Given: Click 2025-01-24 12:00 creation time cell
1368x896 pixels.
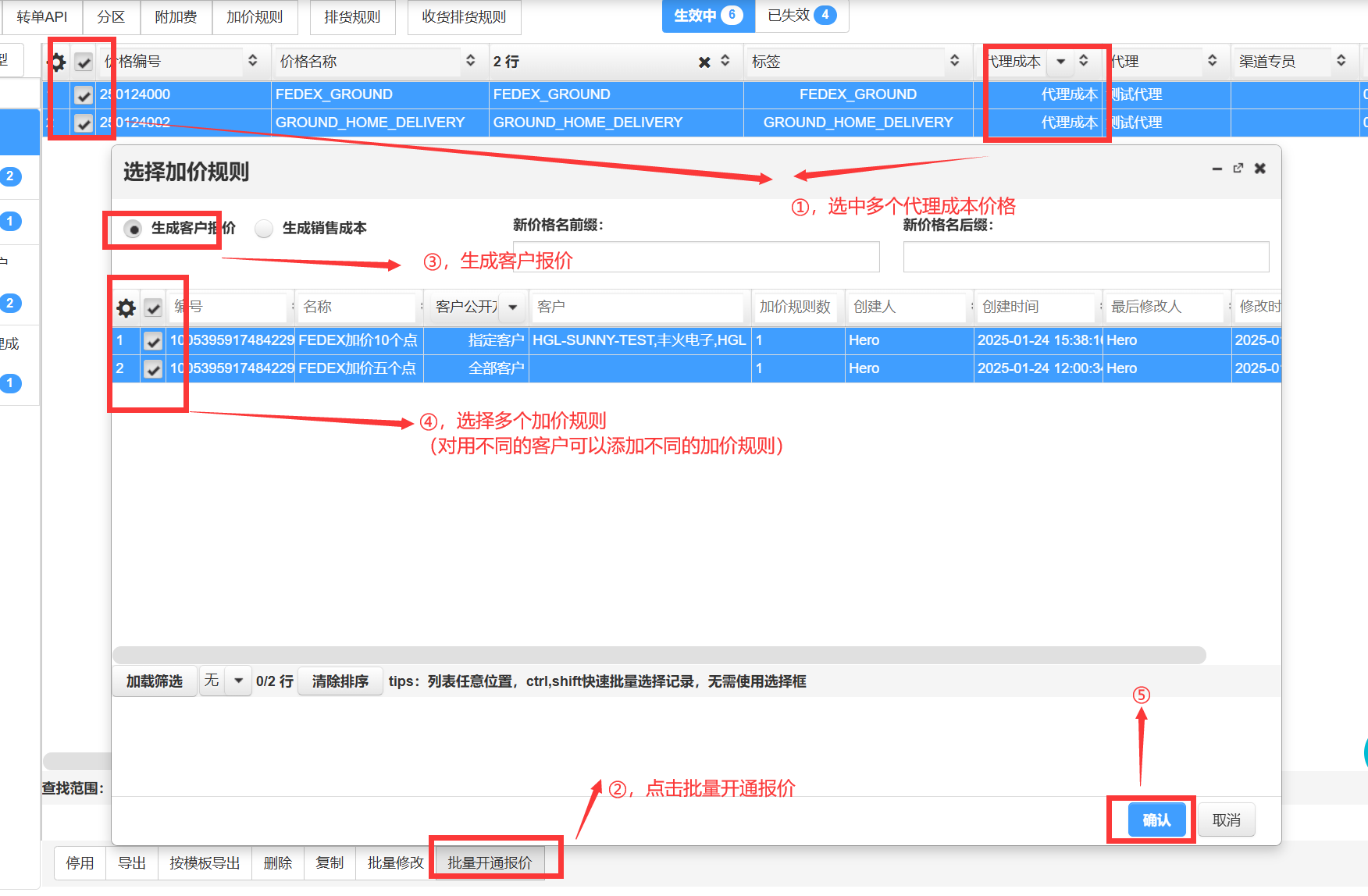Looking at the screenshot, I should click(x=1038, y=368).
